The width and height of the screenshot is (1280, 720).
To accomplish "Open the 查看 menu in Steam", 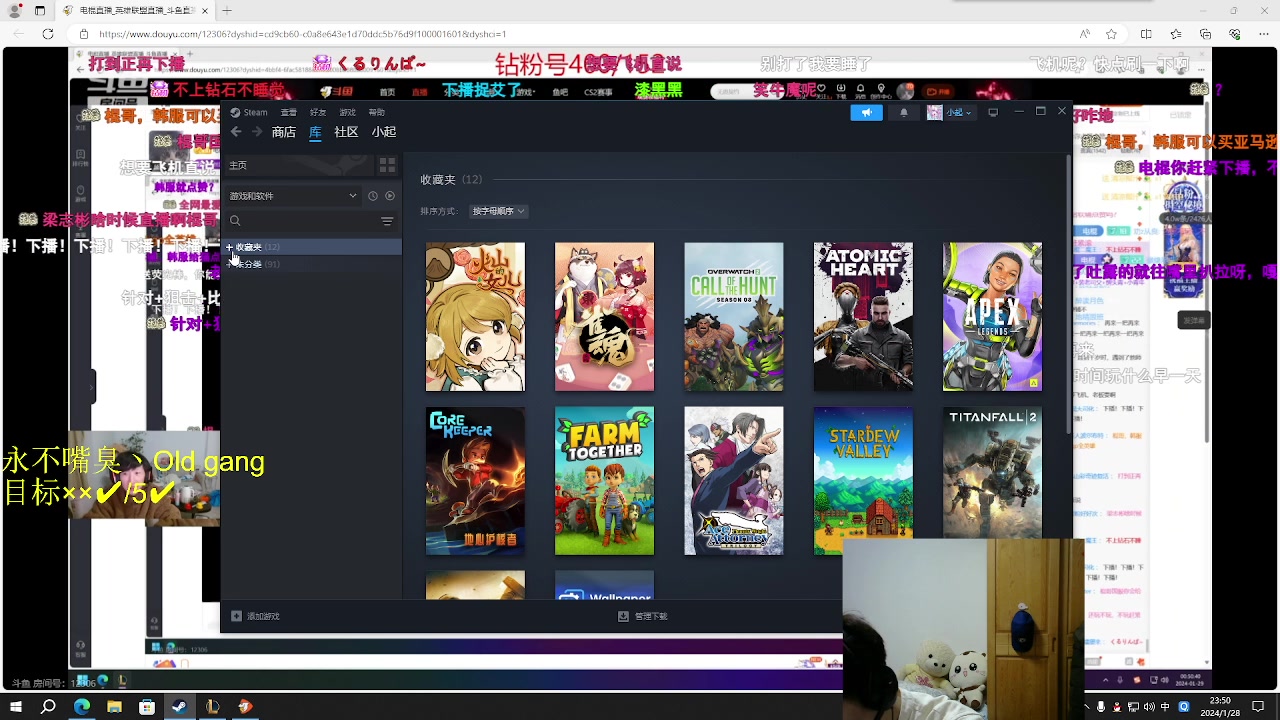I will (x=289, y=112).
